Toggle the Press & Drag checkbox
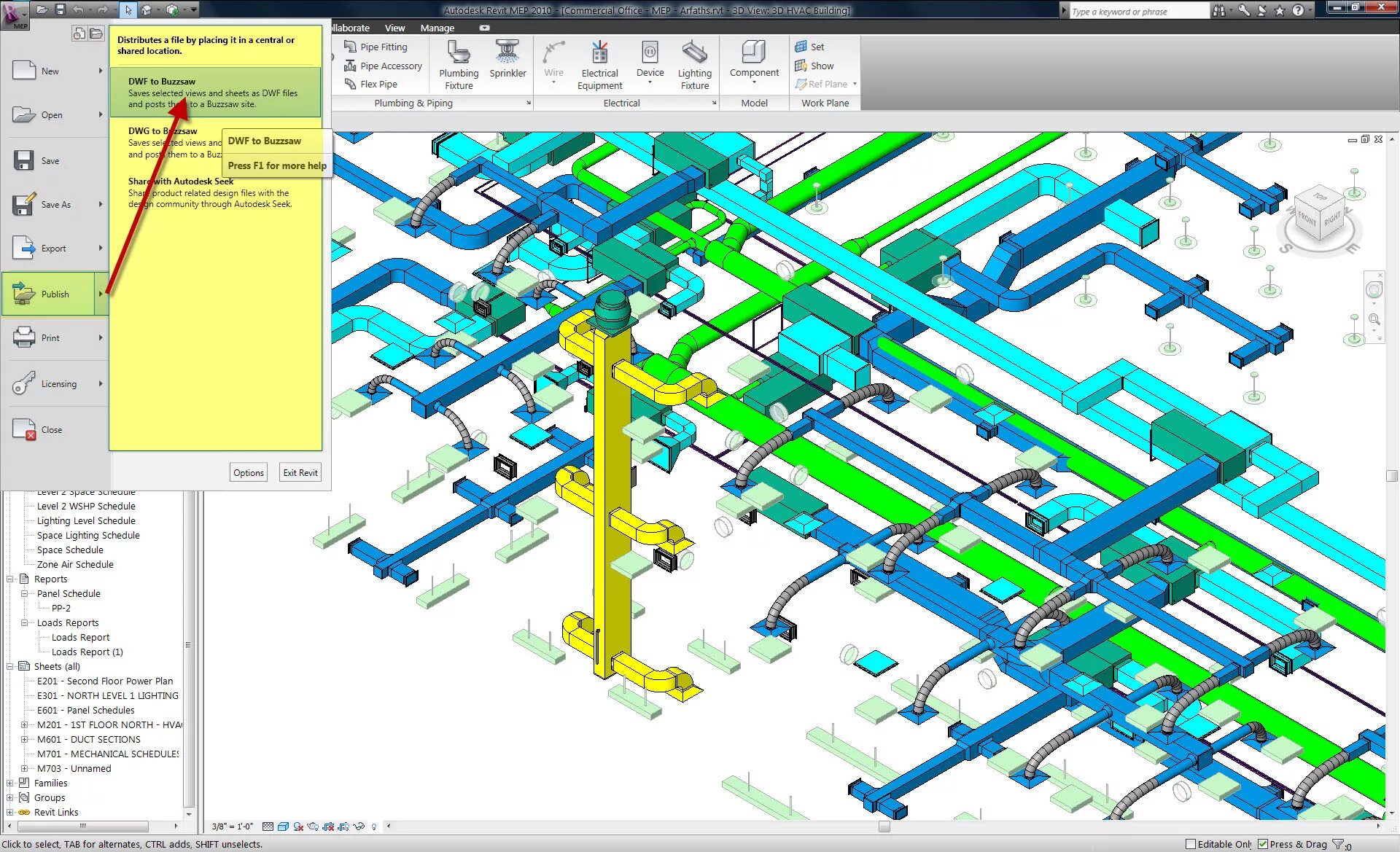The image size is (1400, 852). coord(1263,844)
